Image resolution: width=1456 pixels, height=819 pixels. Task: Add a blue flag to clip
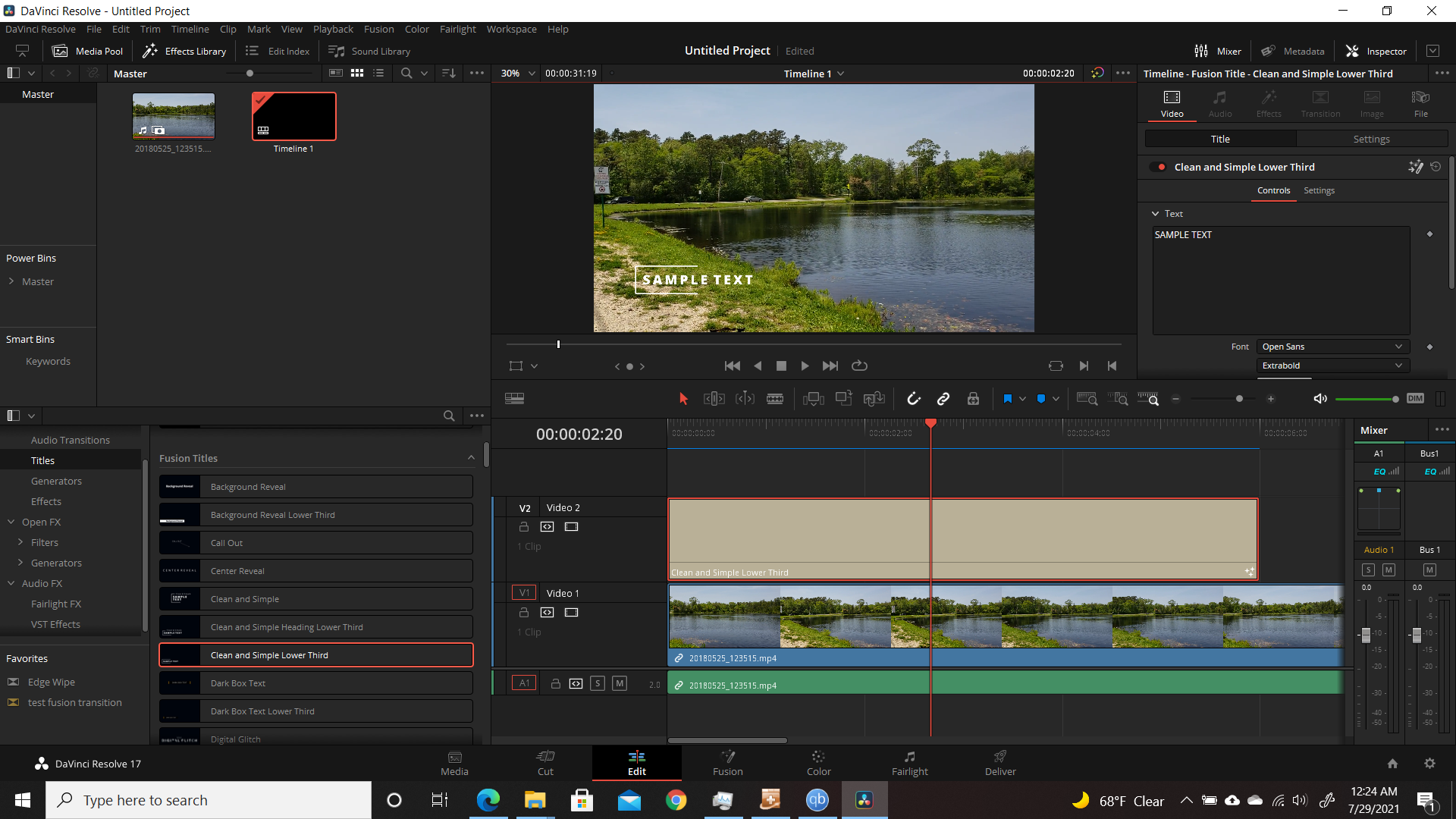pyautogui.click(x=1008, y=399)
